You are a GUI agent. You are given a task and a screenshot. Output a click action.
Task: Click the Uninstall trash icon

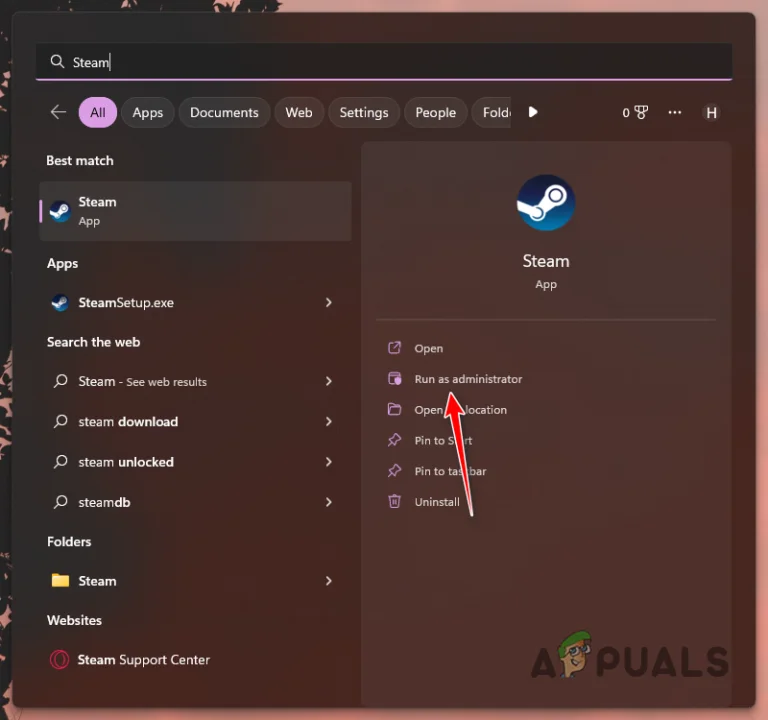pos(394,502)
